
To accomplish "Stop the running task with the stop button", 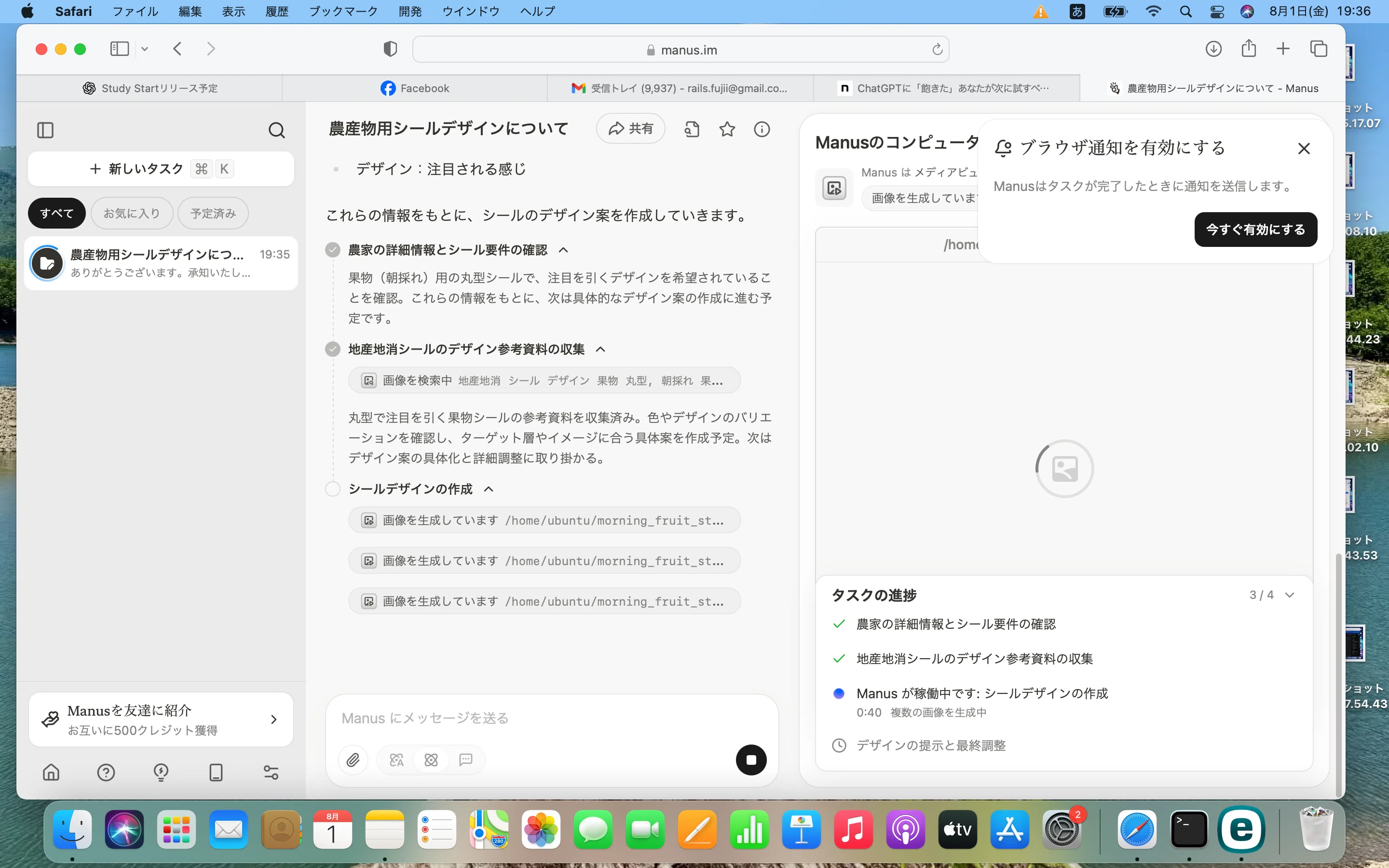I will click(x=751, y=760).
